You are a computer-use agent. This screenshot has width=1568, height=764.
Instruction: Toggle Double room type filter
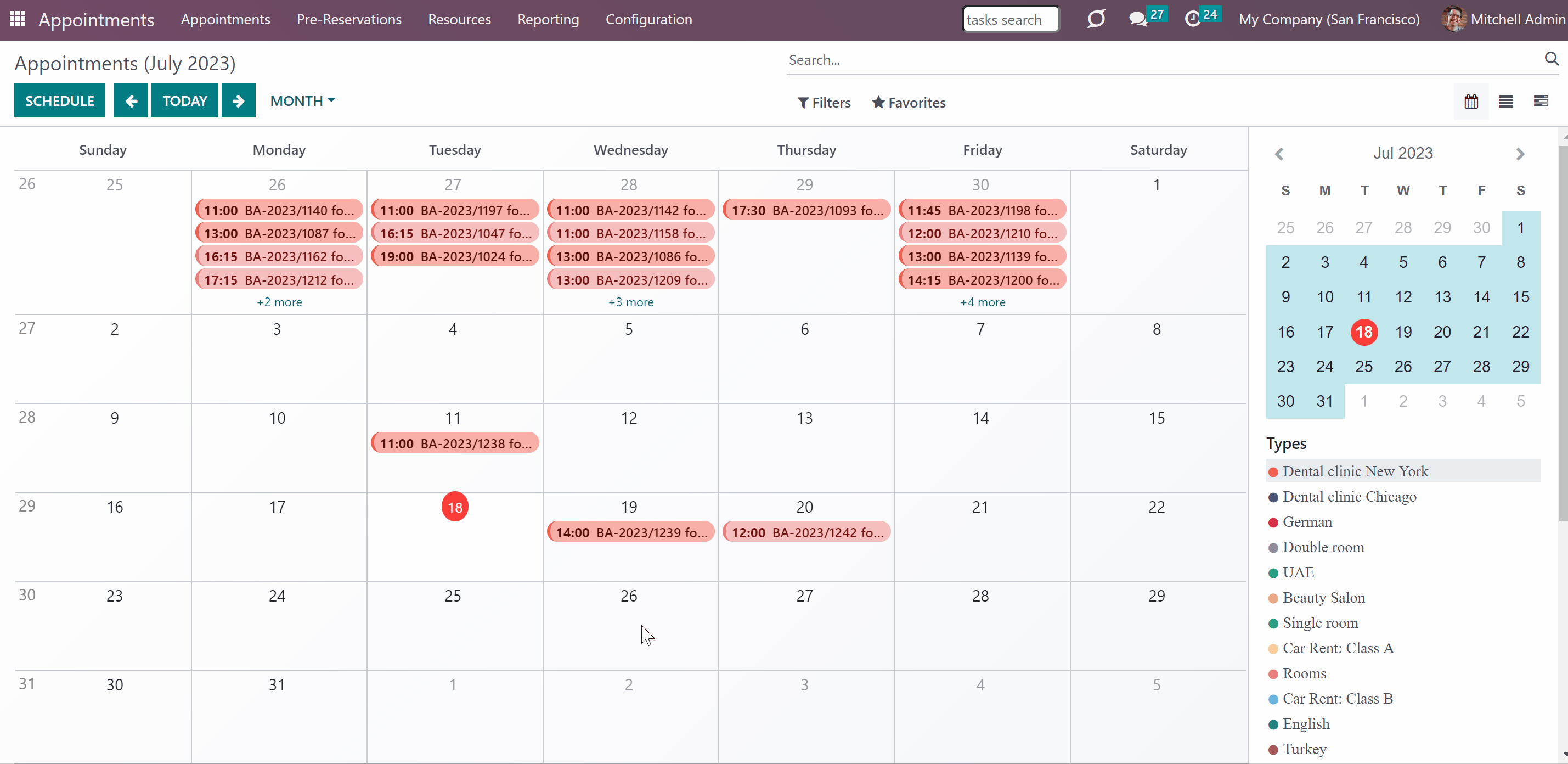coord(1402,547)
